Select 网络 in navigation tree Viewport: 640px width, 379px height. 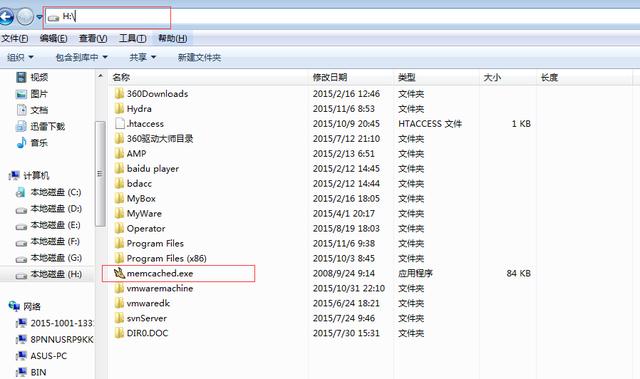25,306
